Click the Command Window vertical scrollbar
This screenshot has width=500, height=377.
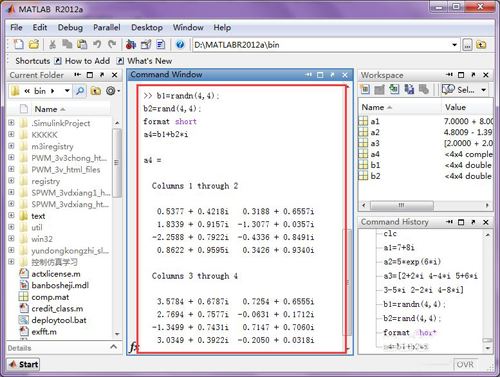click(x=347, y=282)
